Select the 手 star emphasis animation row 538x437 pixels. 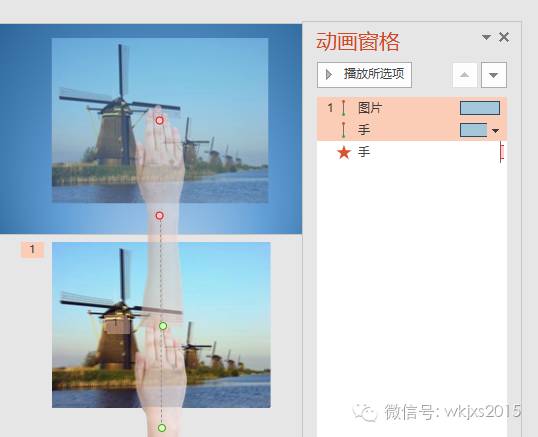click(x=412, y=152)
